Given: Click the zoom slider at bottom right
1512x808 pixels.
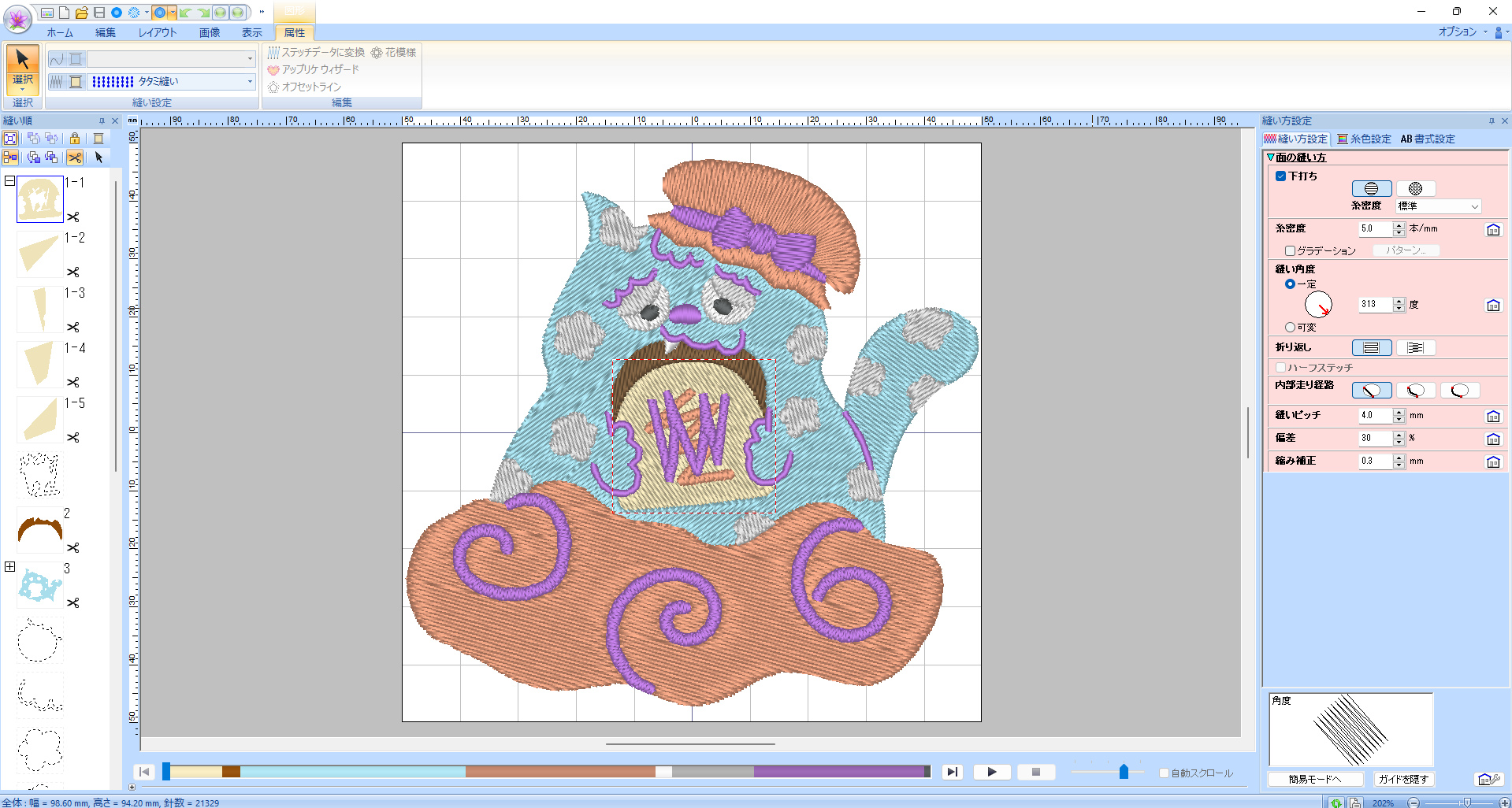Looking at the screenshot, I should [x=1466, y=802].
